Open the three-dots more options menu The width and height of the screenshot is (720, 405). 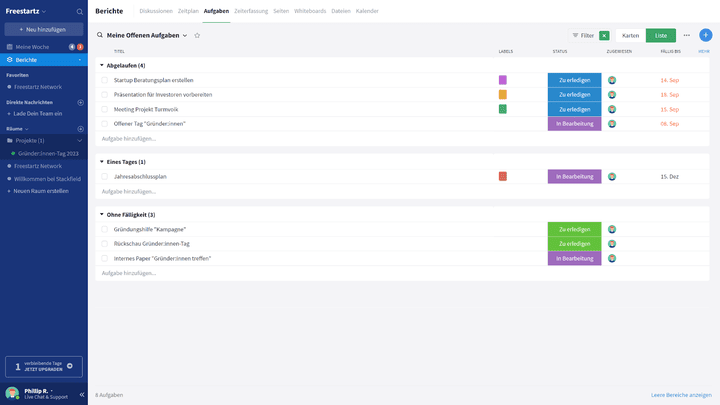686,35
